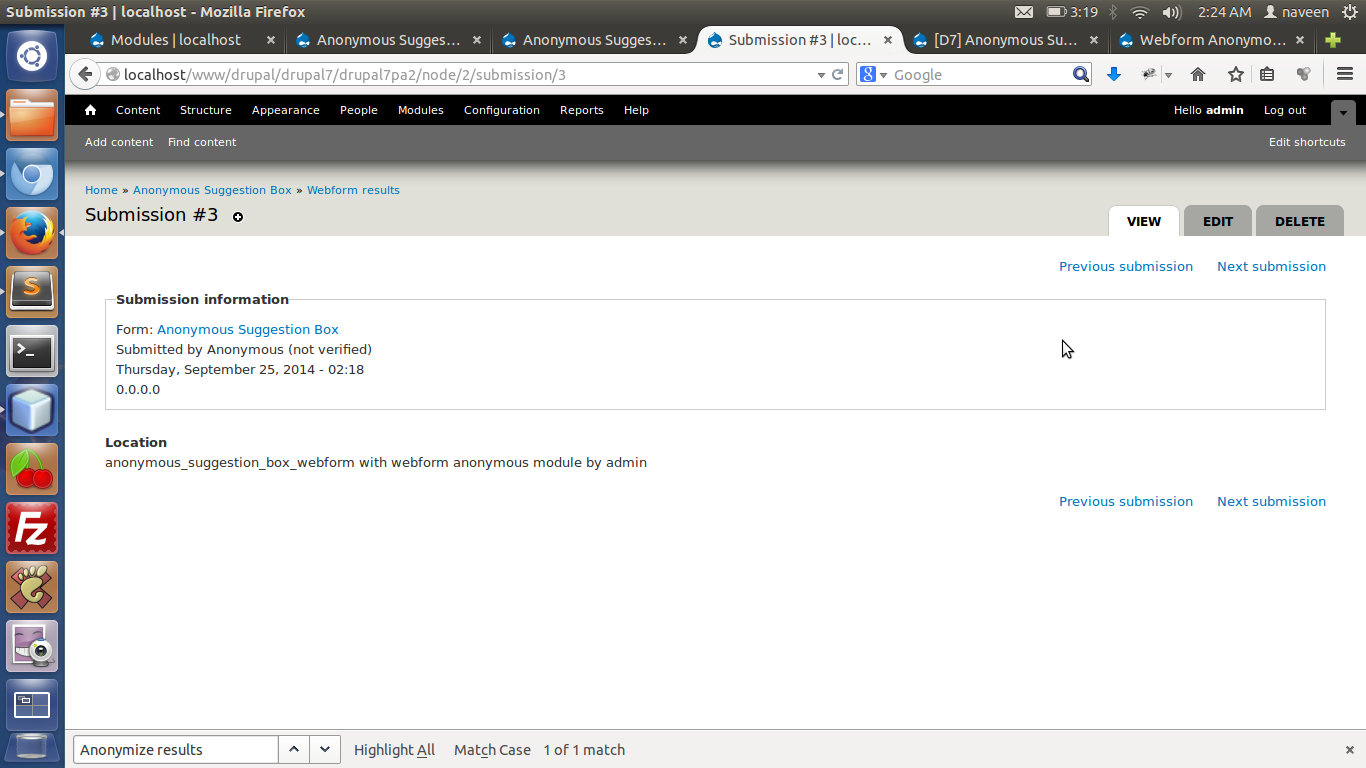The image size is (1366, 768).
Task: Click the find bar search text field
Action: tap(176, 749)
